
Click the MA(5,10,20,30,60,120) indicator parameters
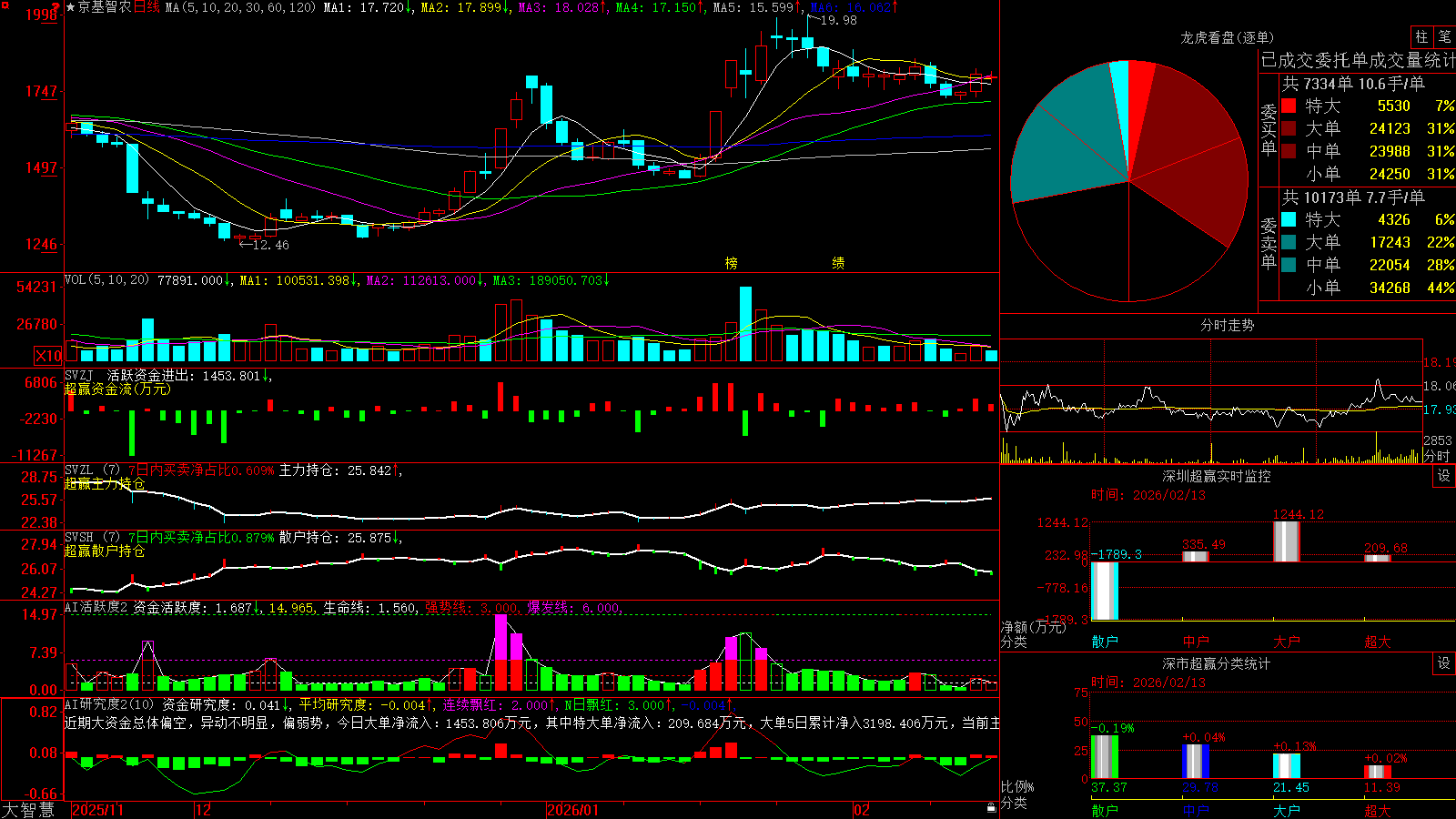coord(241,7)
